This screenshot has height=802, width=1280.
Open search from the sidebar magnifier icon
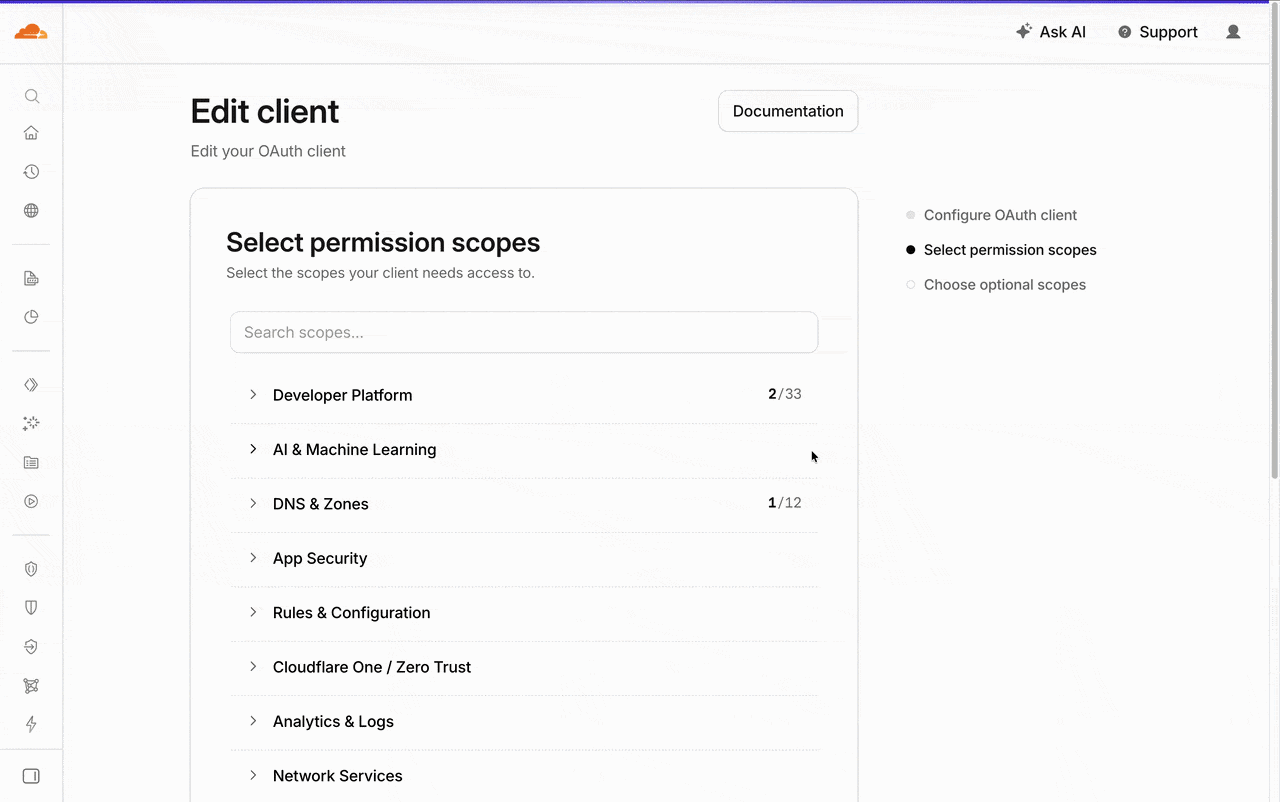click(x=31, y=96)
